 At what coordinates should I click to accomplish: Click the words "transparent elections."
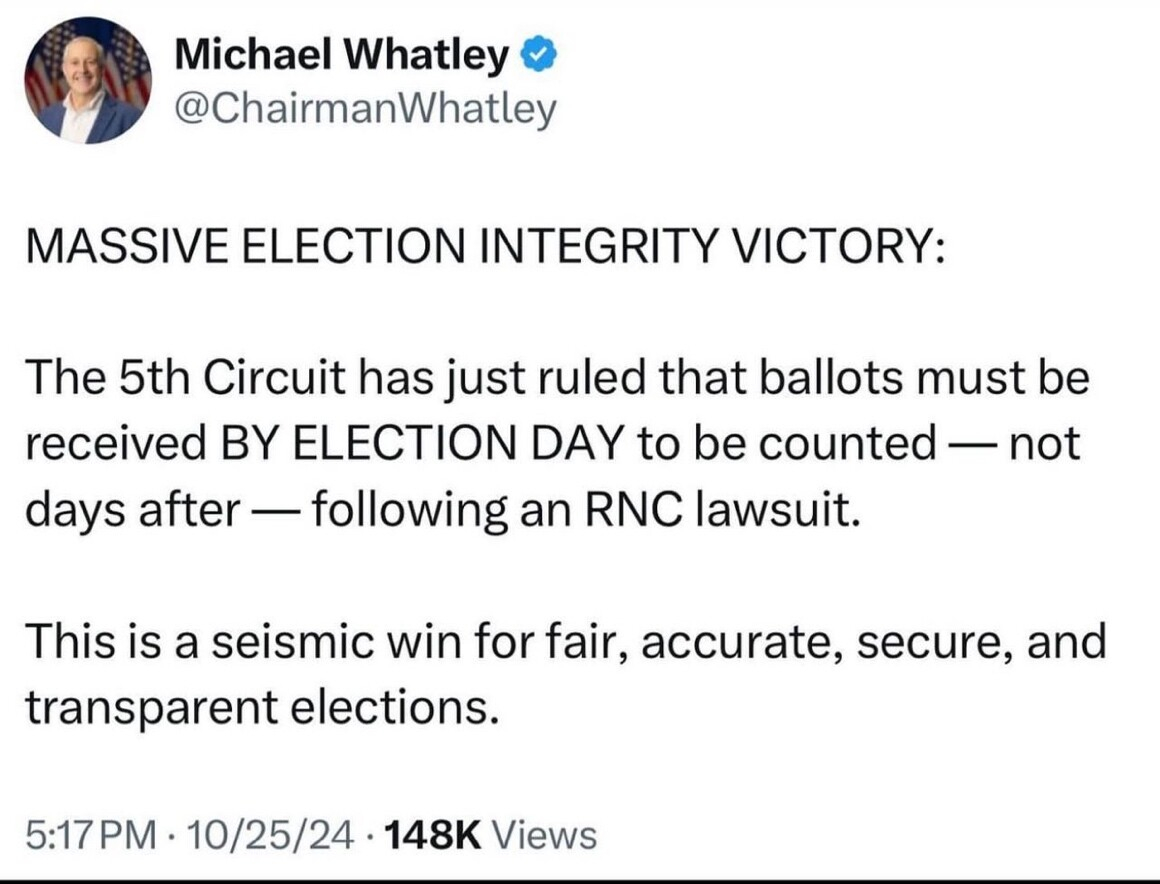tap(260, 706)
